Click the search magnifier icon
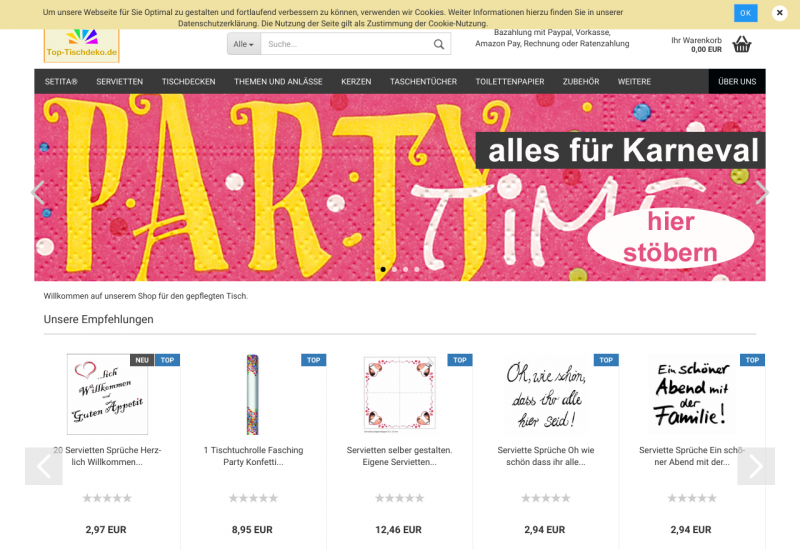Screen dimensions: 800x550 (x=438, y=44)
